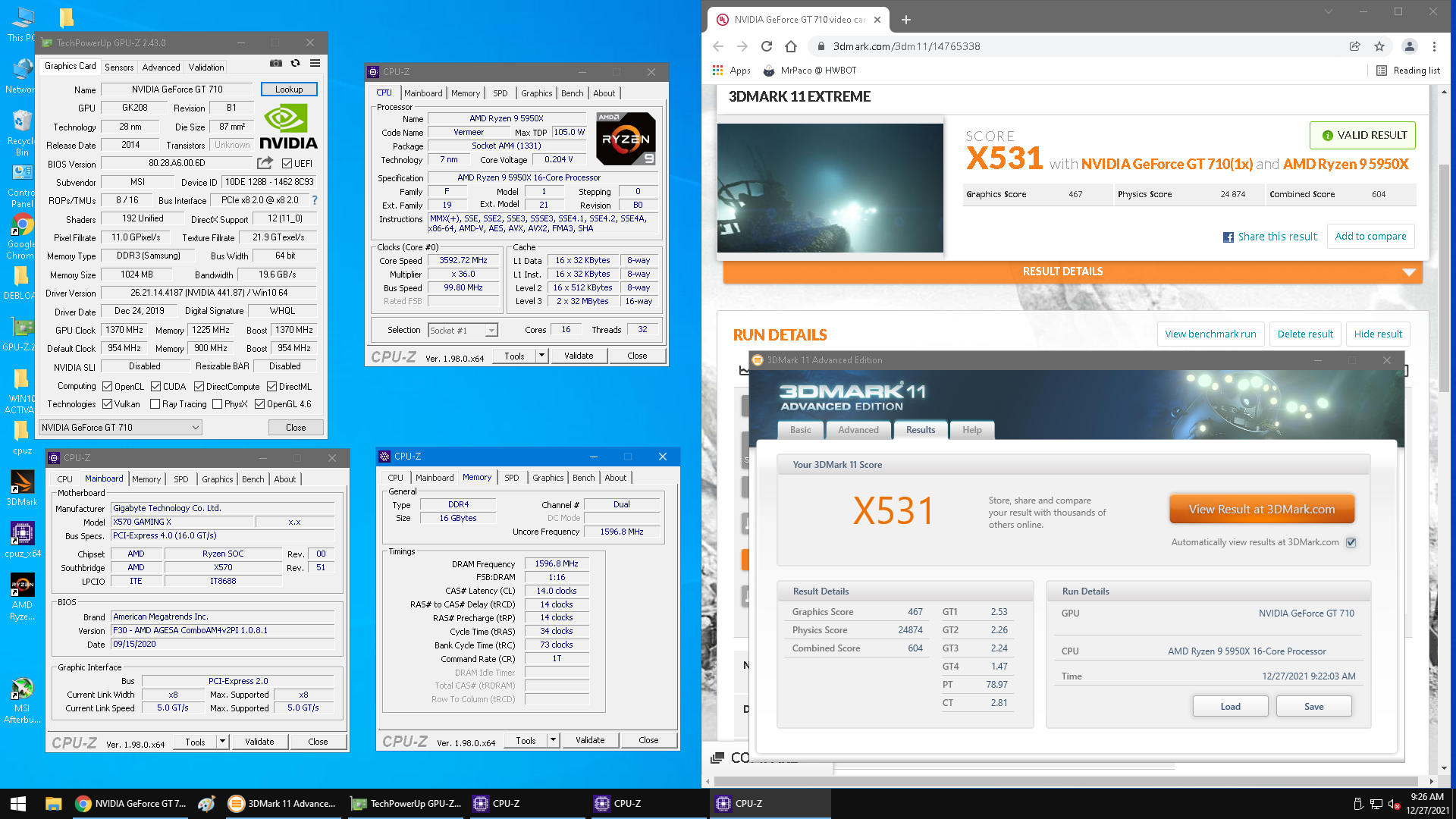Image resolution: width=1456 pixels, height=819 pixels.
Task: Open the Bench tab in CPU-Z CPU window
Action: point(573,93)
